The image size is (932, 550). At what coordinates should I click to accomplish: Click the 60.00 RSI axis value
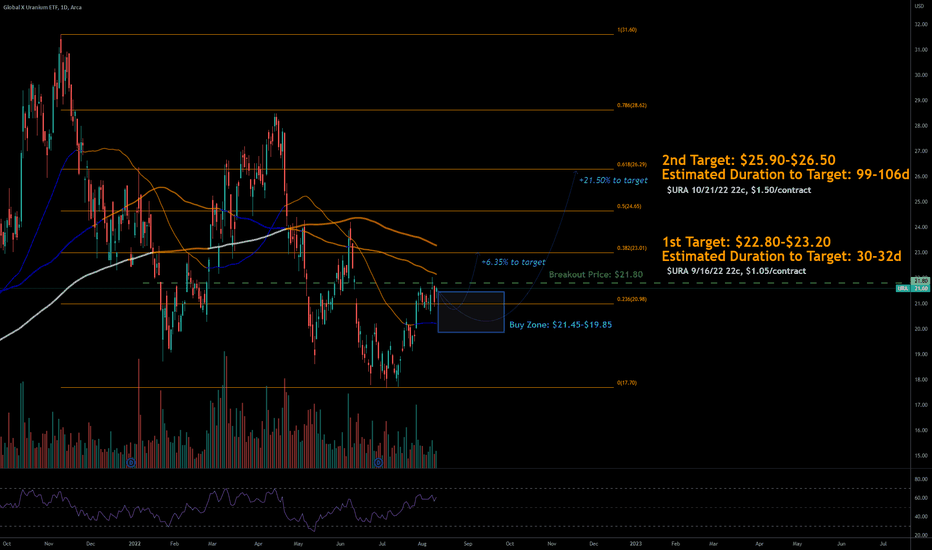pos(922,498)
